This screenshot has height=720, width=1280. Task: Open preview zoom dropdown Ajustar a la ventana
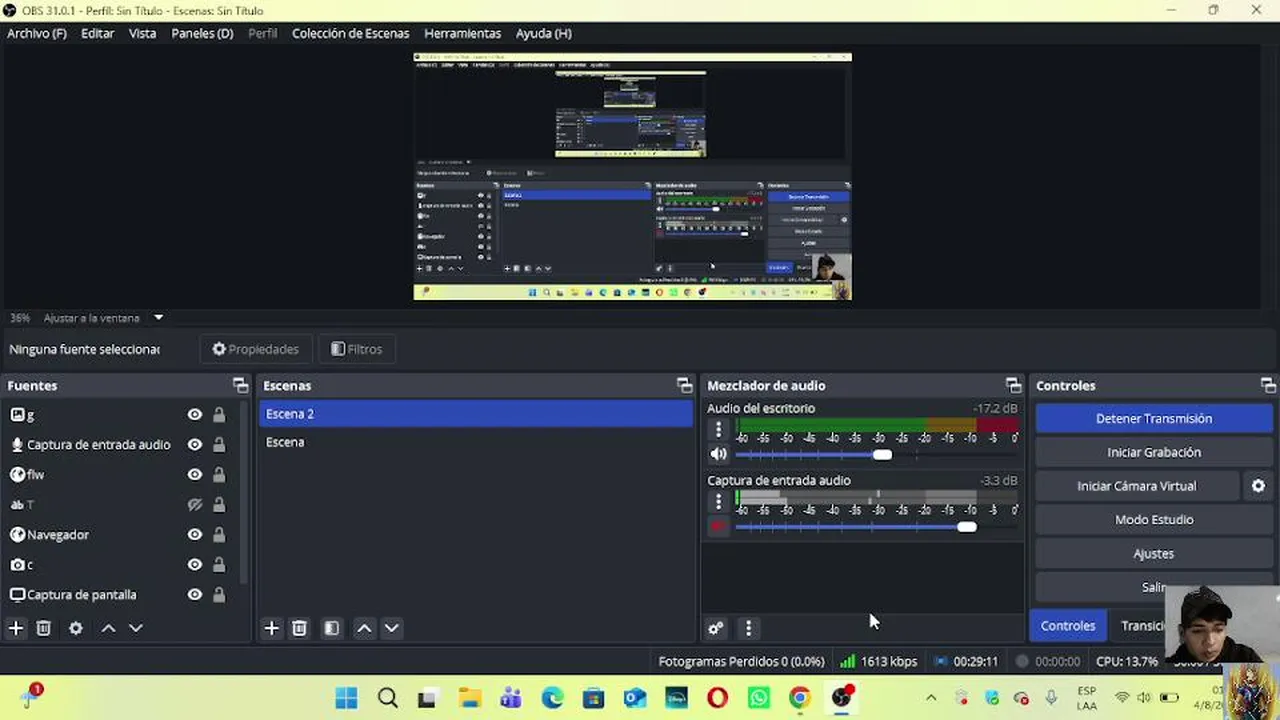click(x=158, y=318)
